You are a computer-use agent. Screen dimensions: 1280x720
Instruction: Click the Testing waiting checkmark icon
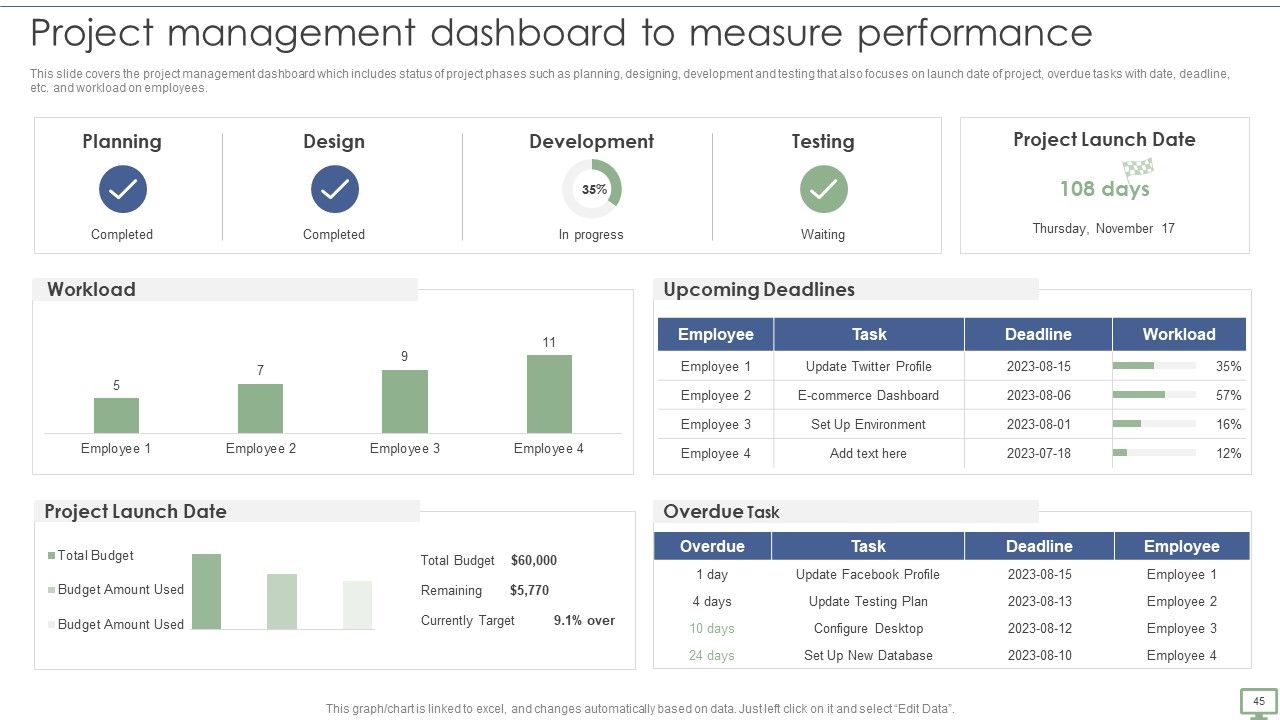[824, 189]
